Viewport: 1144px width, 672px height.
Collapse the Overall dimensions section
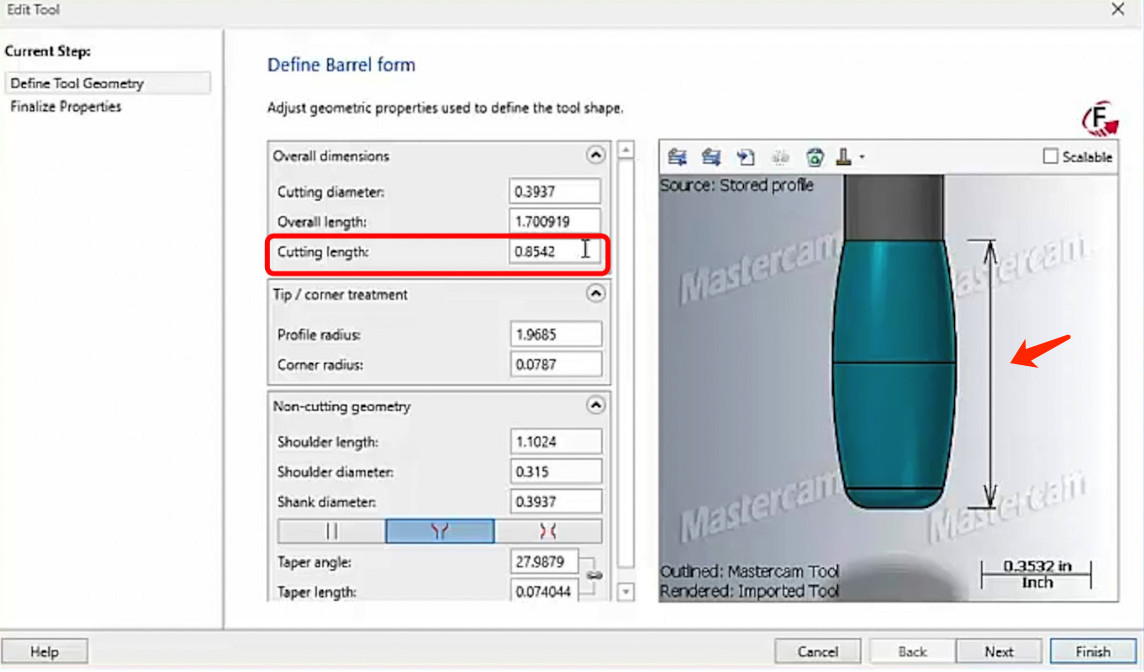(x=595, y=155)
